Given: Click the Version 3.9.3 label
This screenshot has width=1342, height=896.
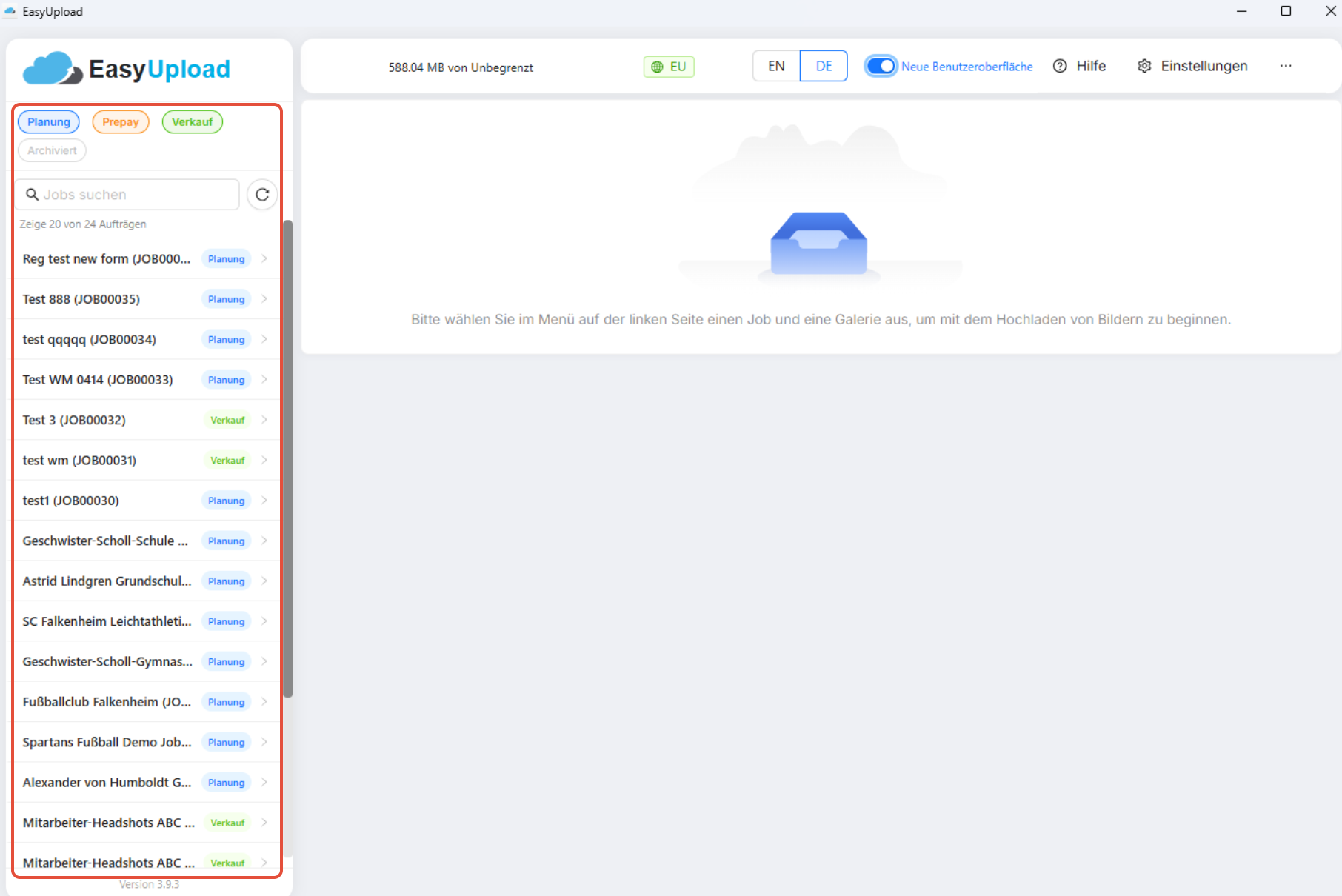Looking at the screenshot, I should [149, 884].
